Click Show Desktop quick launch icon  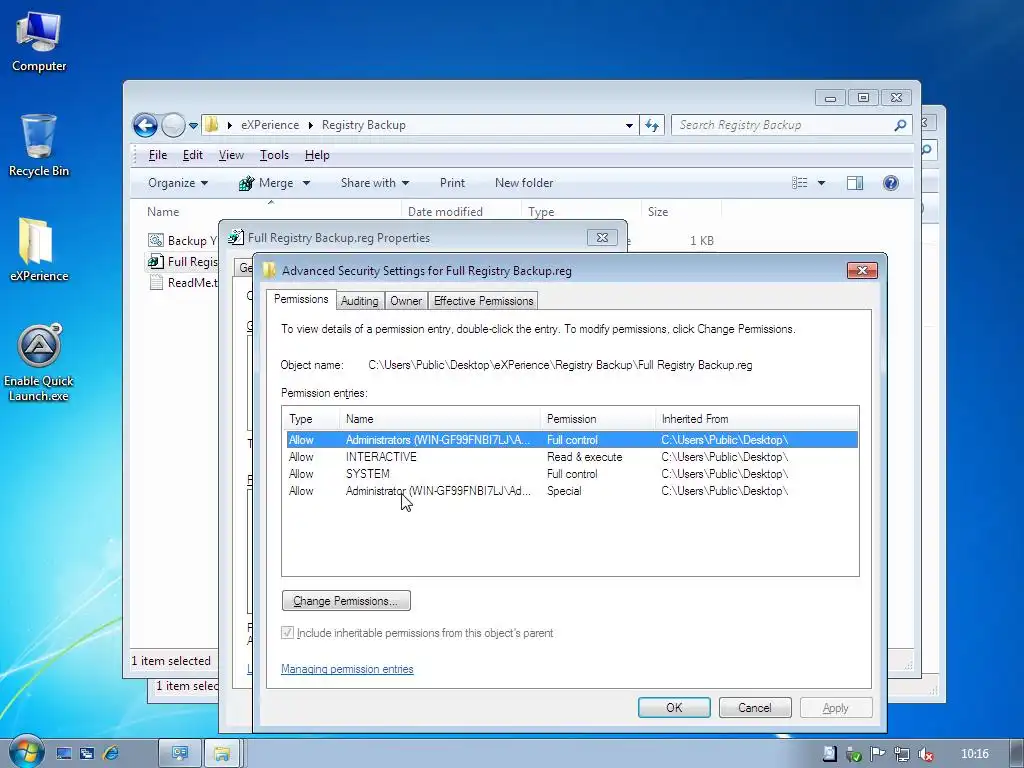63,754
